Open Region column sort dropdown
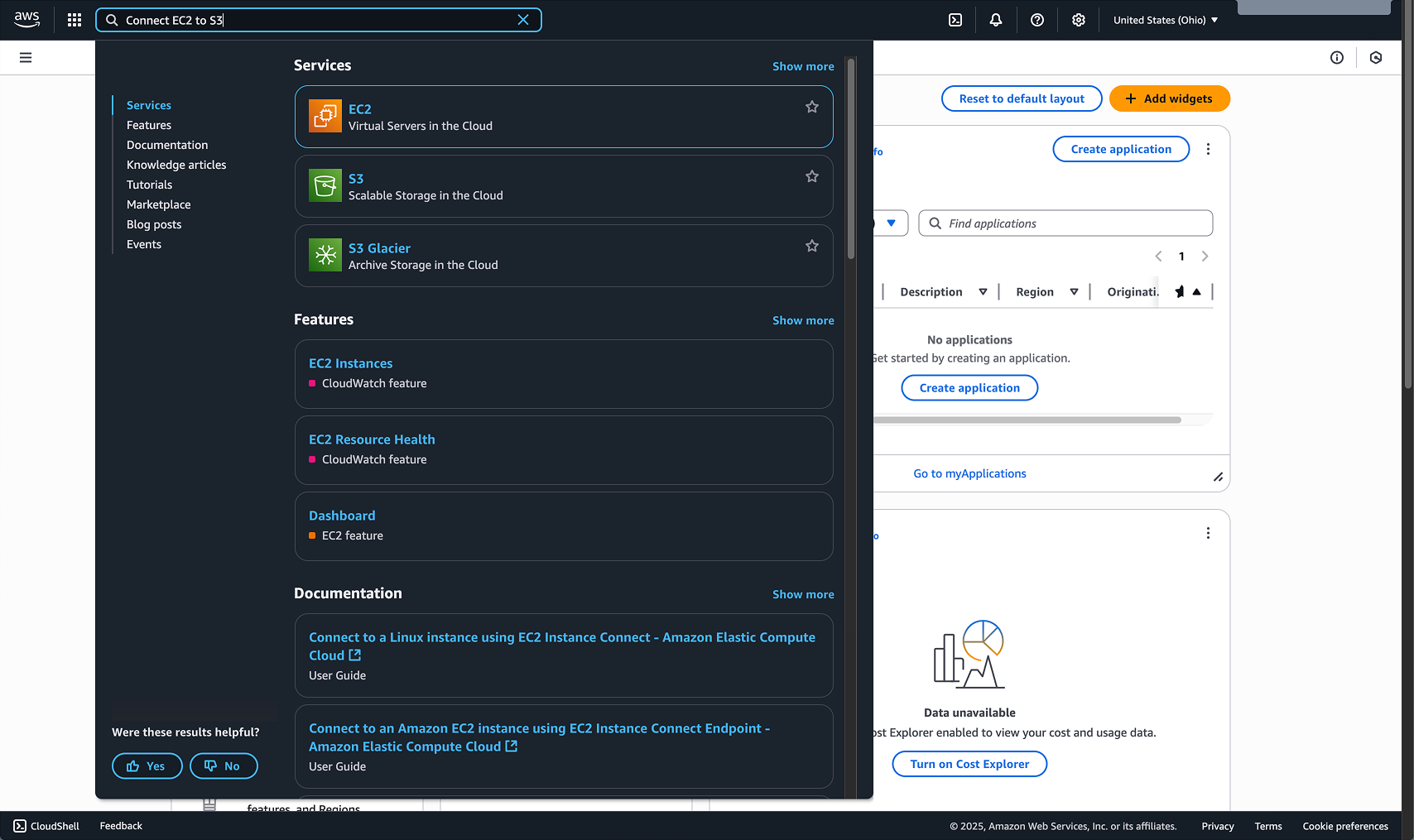1414x840 pixels. [1074, 292]
